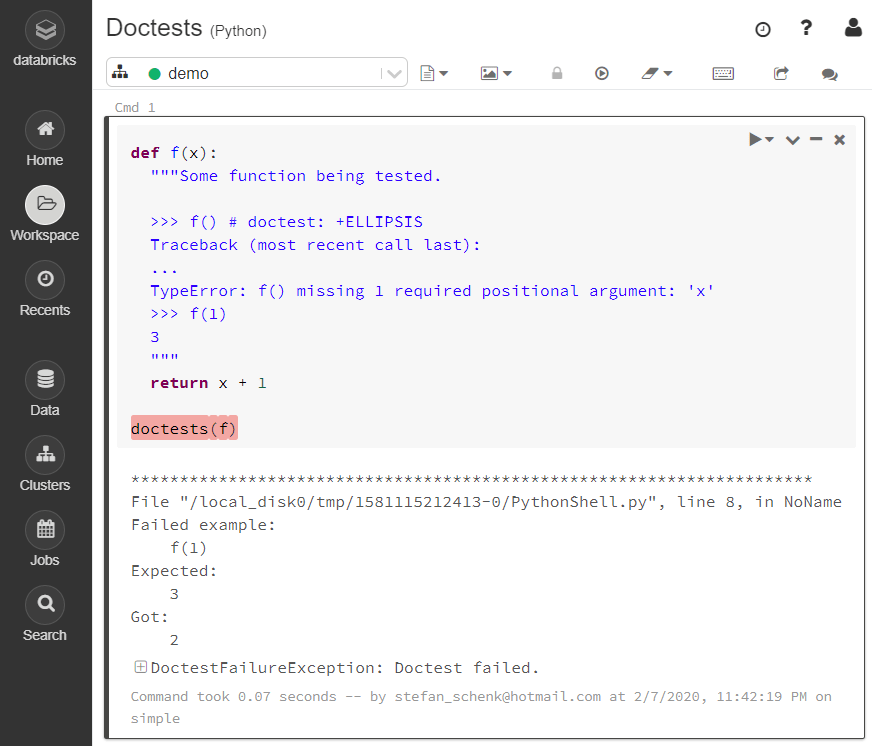Clear notebook results with the eraser icon
Image resolution: width=872 pixels, height=747 pixels.
point(652,73)
